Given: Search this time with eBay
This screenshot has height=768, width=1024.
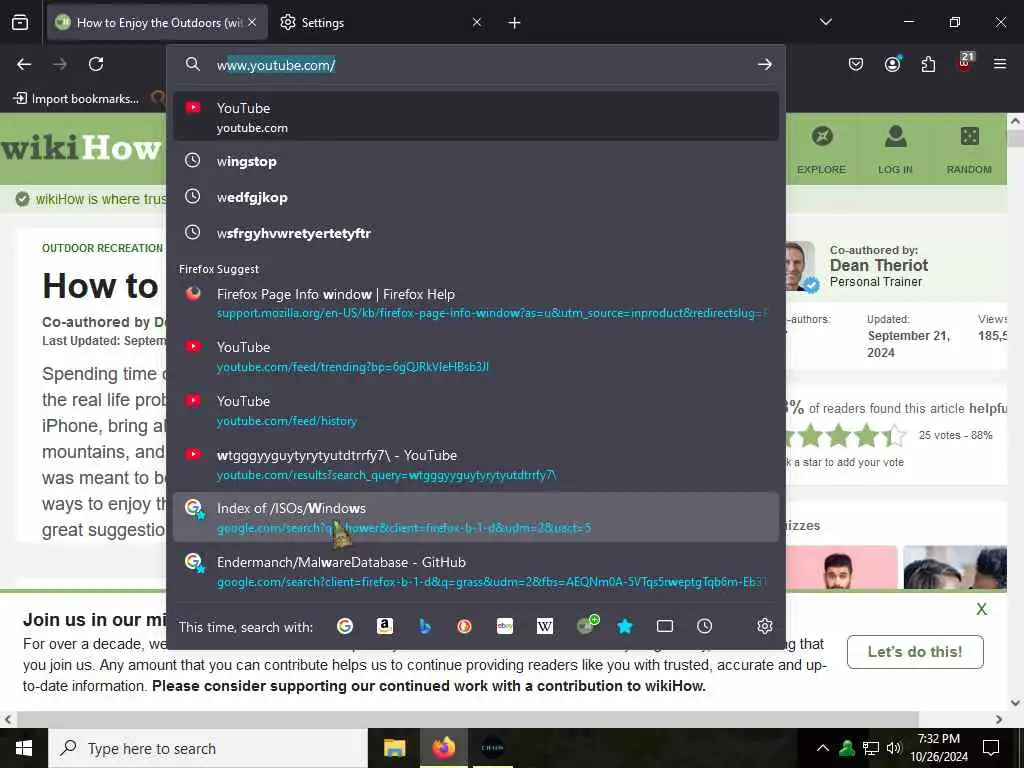Looking at the screenshot, I should tap(505, 626).
